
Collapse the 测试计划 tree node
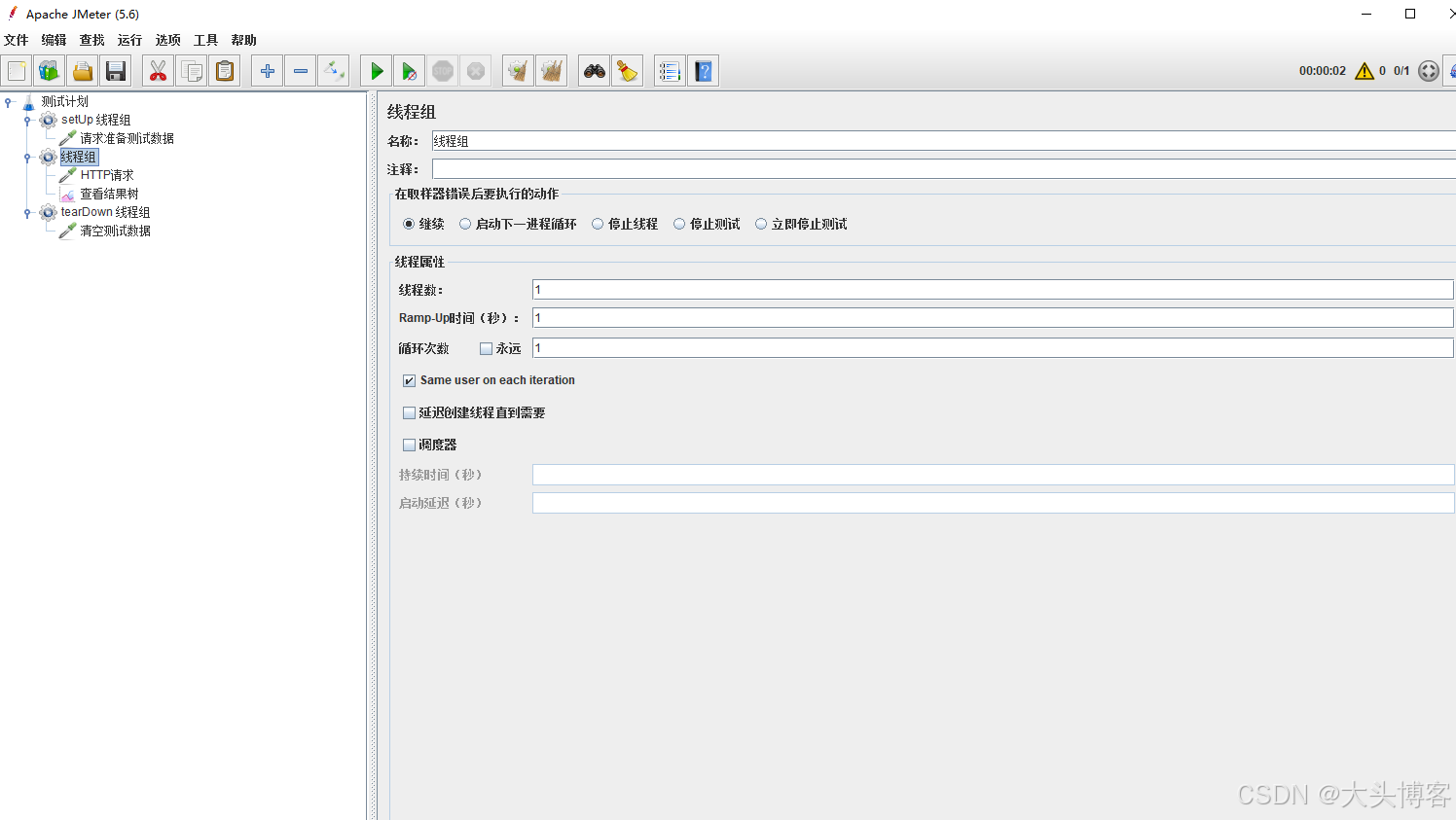pyautogui.click(x=8, y=101)
